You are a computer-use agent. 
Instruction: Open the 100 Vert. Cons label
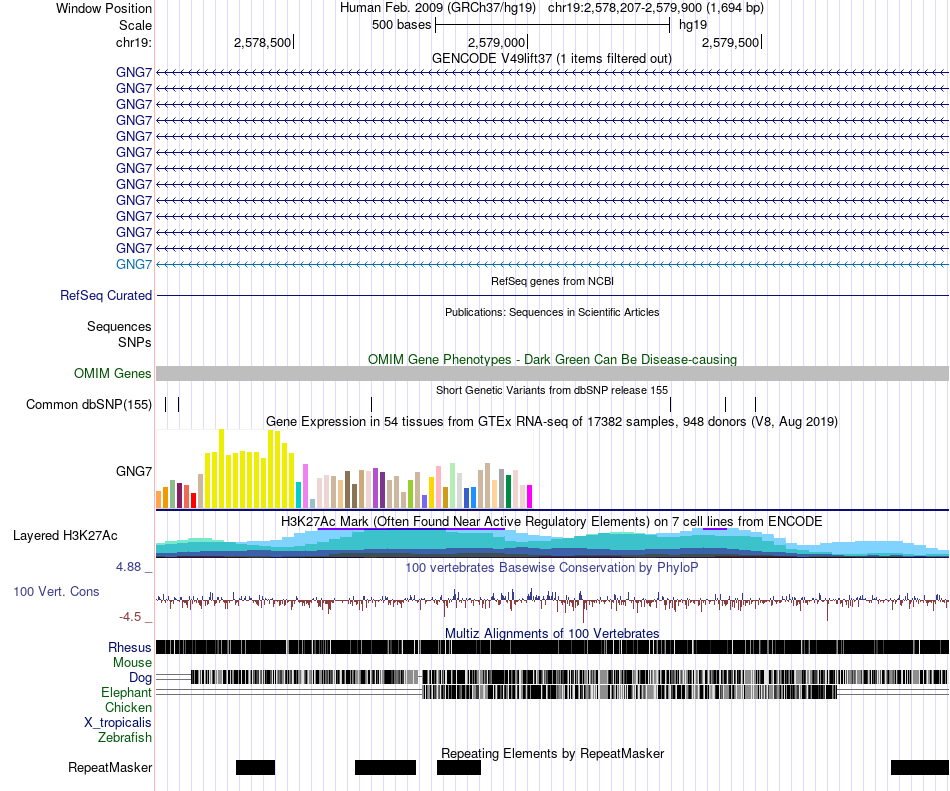[56, 592]
